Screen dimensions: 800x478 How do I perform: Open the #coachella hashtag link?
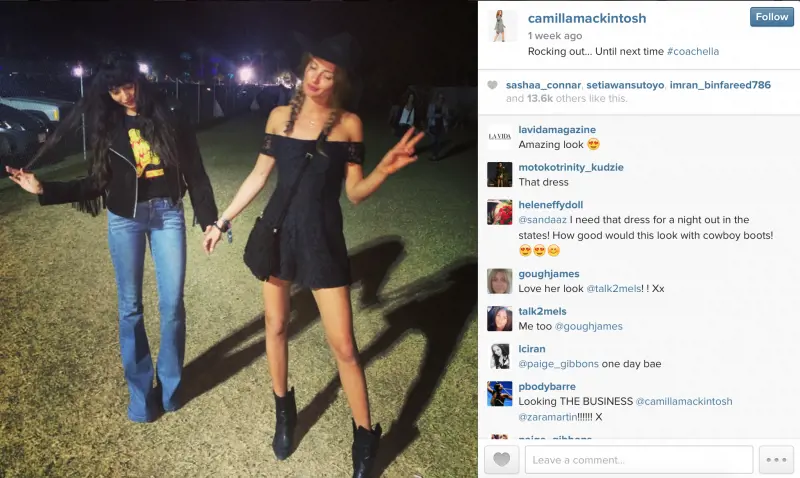coord(693,52)
